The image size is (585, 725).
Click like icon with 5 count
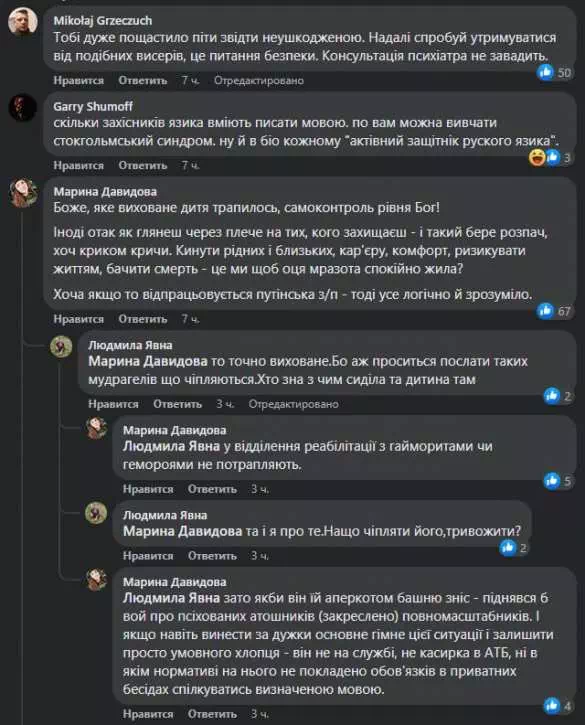coord(552,481)
